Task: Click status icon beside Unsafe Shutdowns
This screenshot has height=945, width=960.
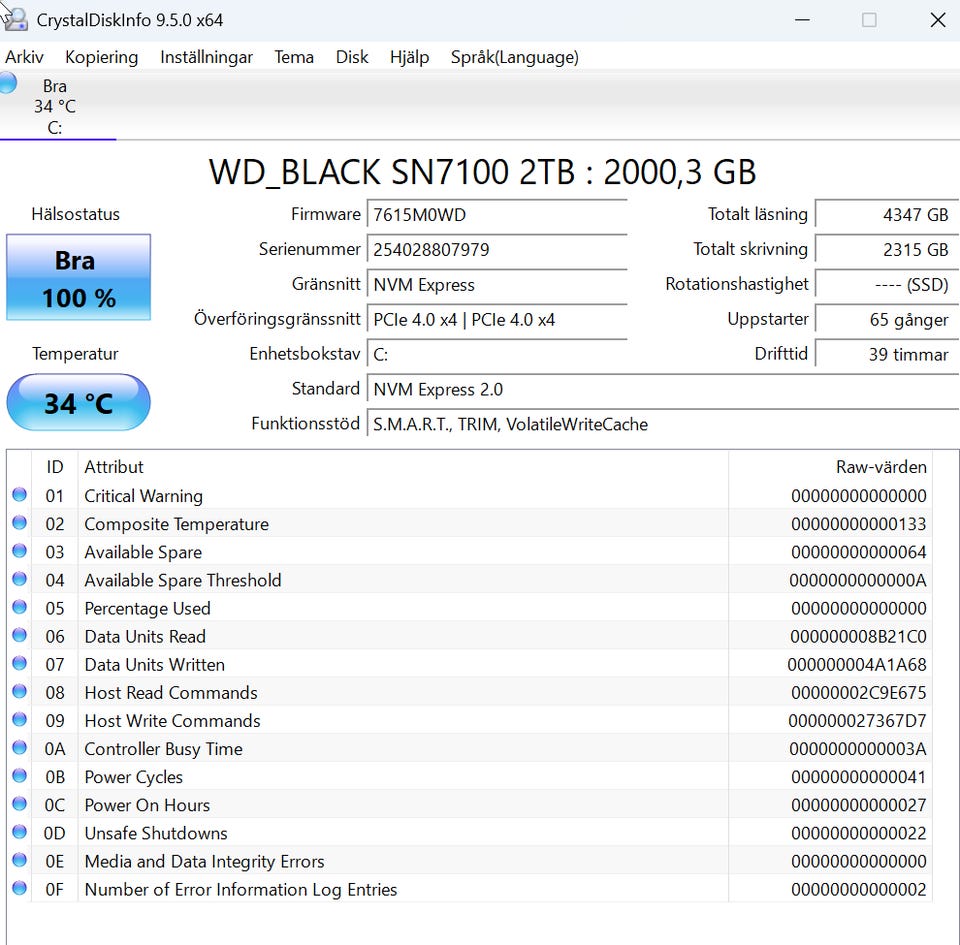Action: click(19, 833)
